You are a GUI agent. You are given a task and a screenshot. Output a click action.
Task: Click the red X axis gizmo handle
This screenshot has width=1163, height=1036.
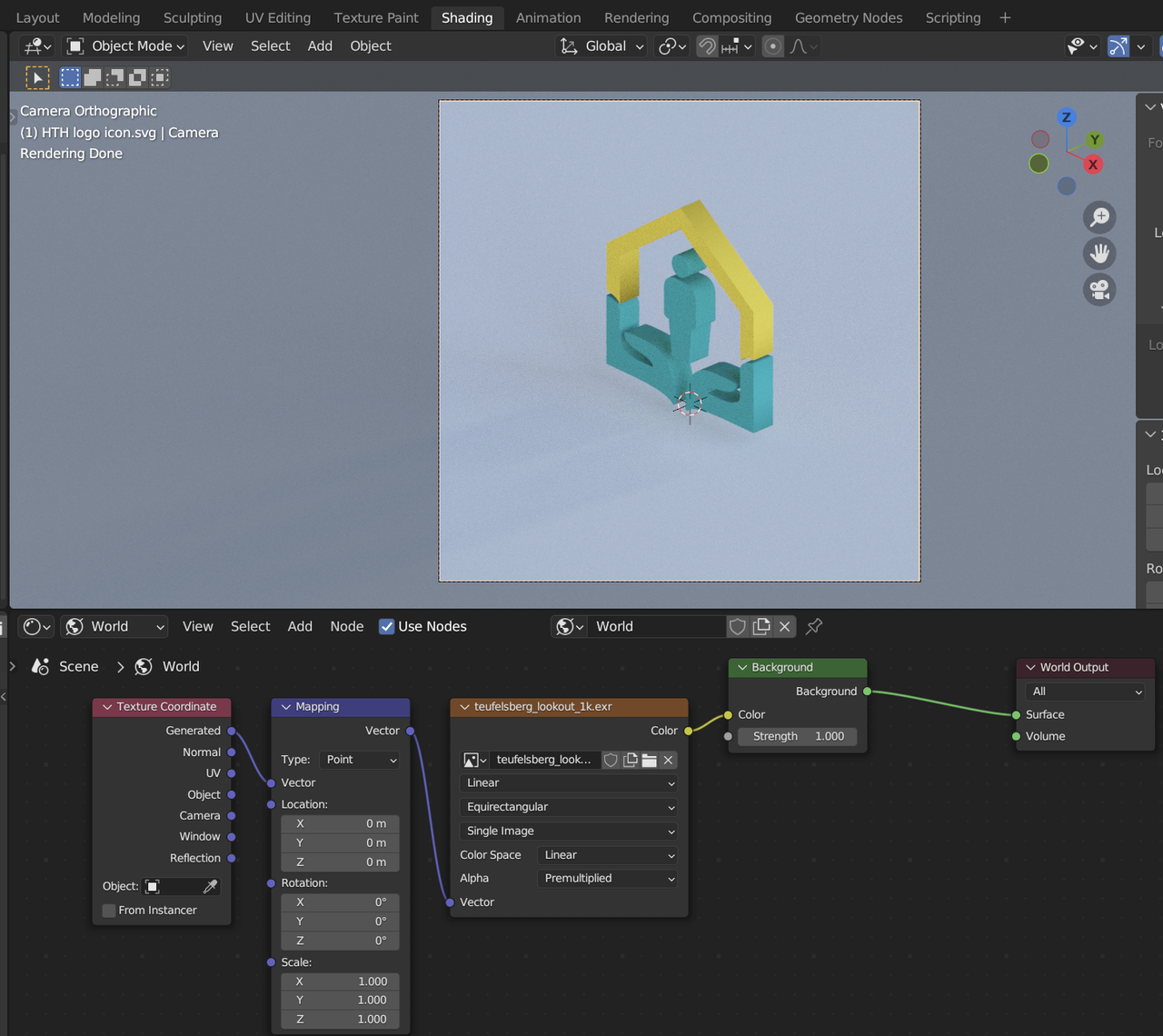[x=1093, y=164]
